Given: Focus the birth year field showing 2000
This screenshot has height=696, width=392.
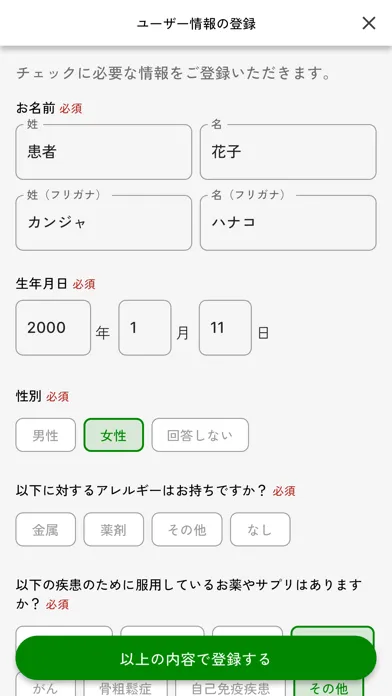Looking at the screenshot, I should tap(53, 328).
